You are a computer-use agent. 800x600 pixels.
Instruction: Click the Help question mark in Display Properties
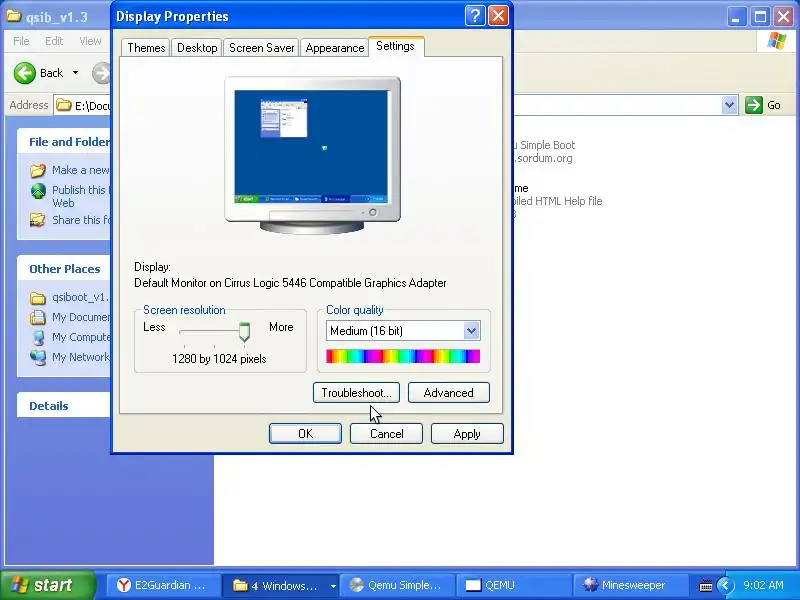coord(474,16)
